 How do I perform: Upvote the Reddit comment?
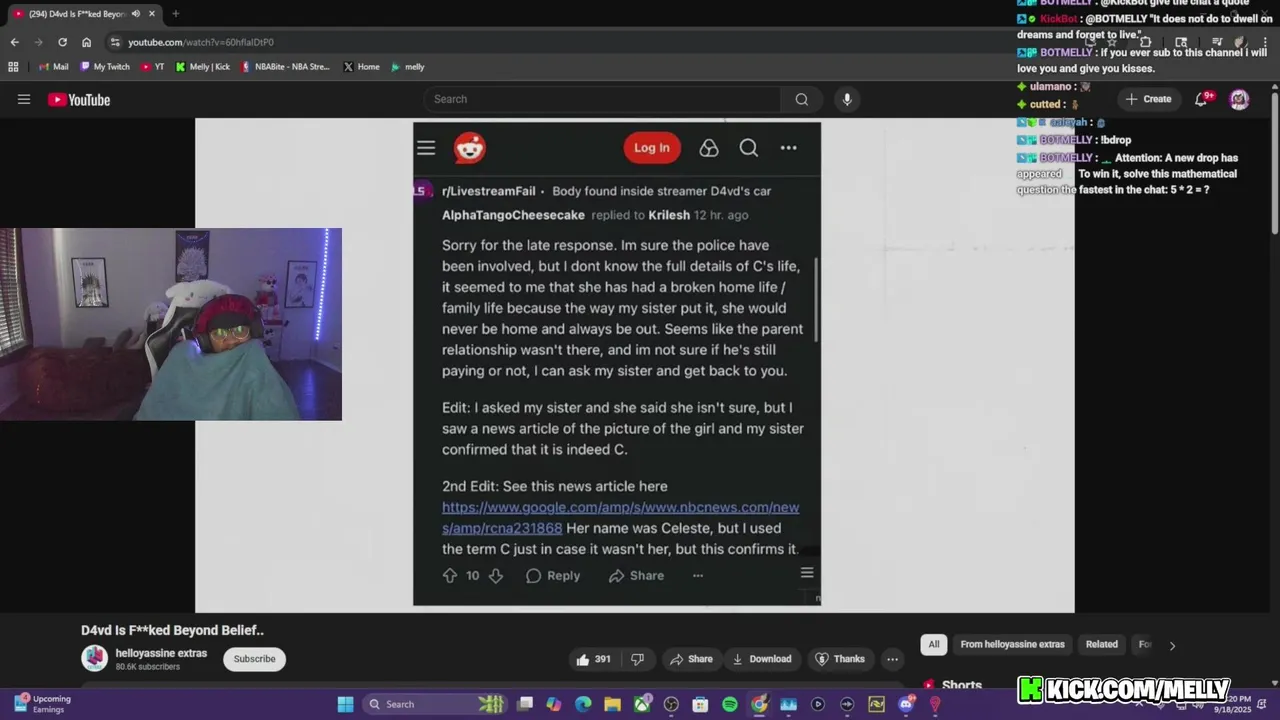point(450,576)
